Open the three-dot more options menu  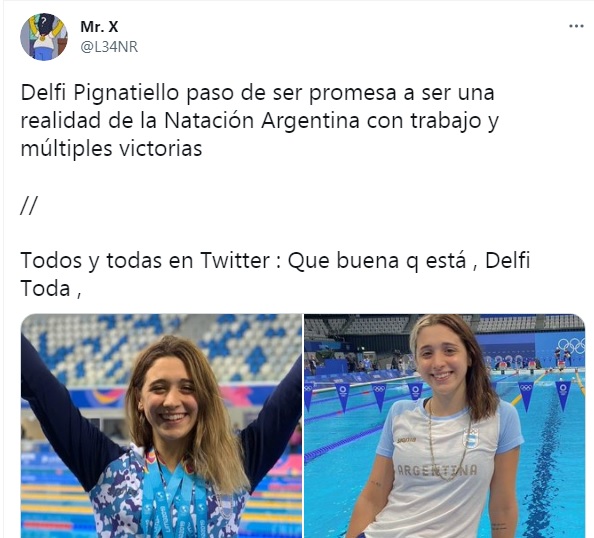pos(576,26)
